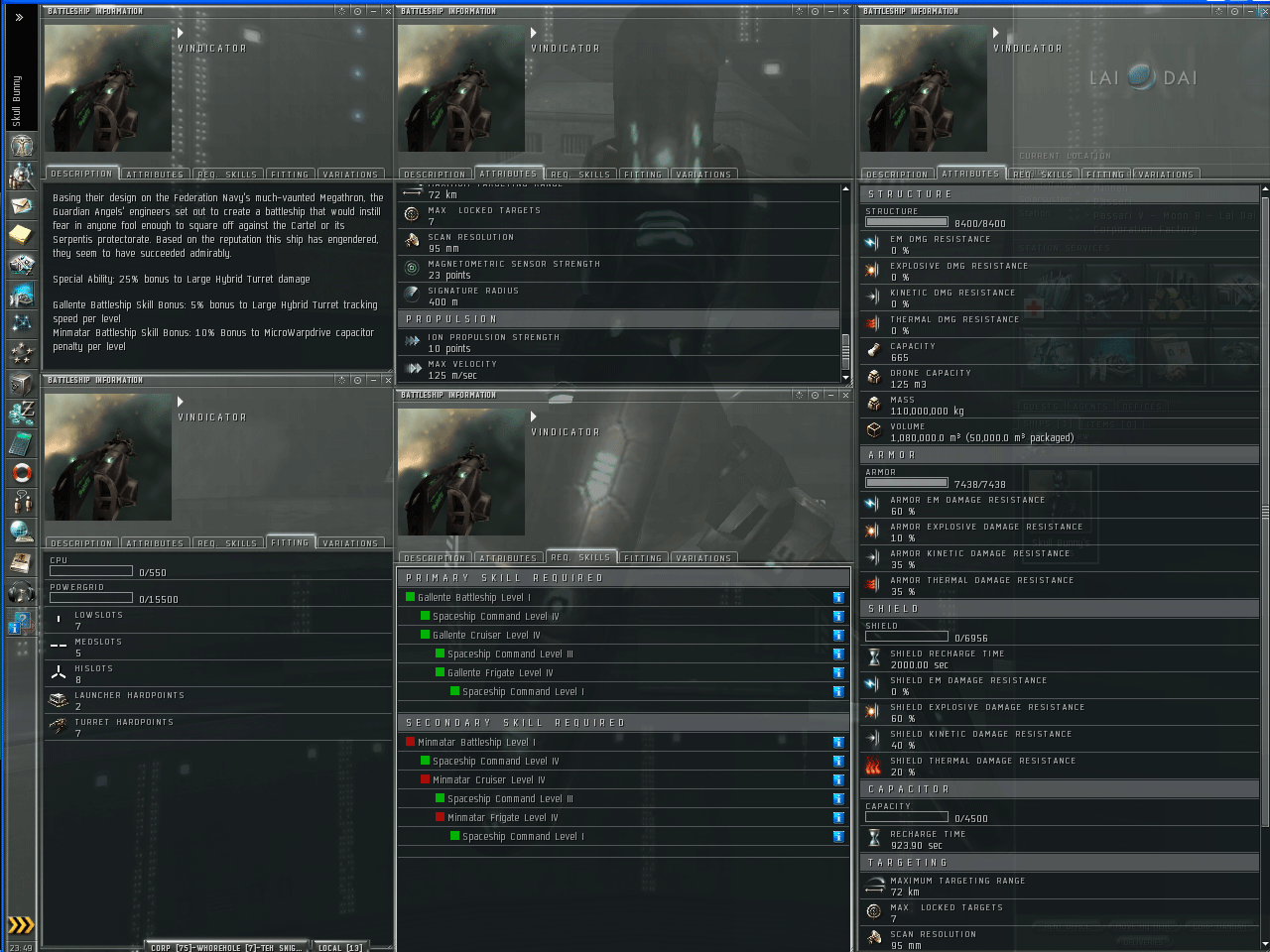Image resolution: width=1270 pixels, height=952 pixels.
Task: Show info for Gallente Frigate Level IV
Action: coord(838,672)
